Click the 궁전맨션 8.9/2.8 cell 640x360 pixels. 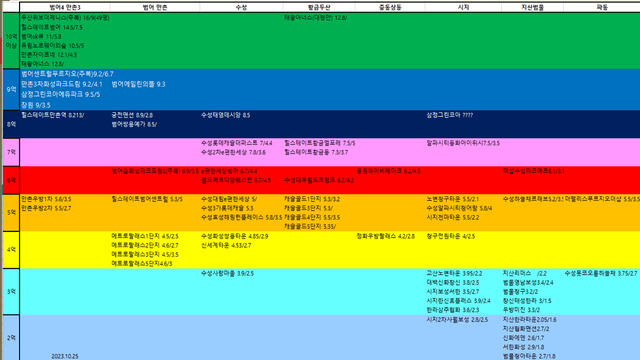[x=132, y=115]
